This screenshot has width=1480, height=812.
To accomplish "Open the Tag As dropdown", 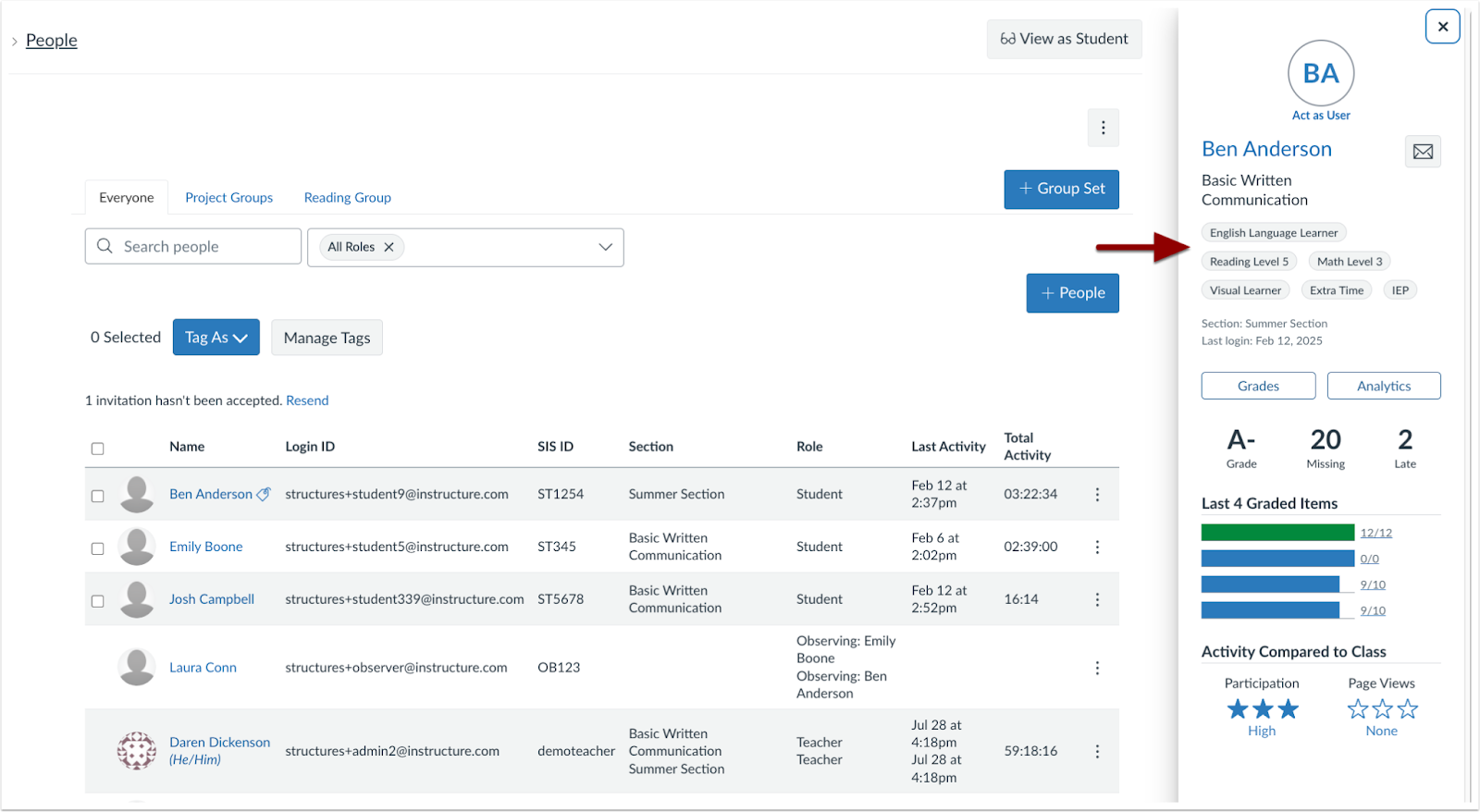I will [x=216, y=338].
